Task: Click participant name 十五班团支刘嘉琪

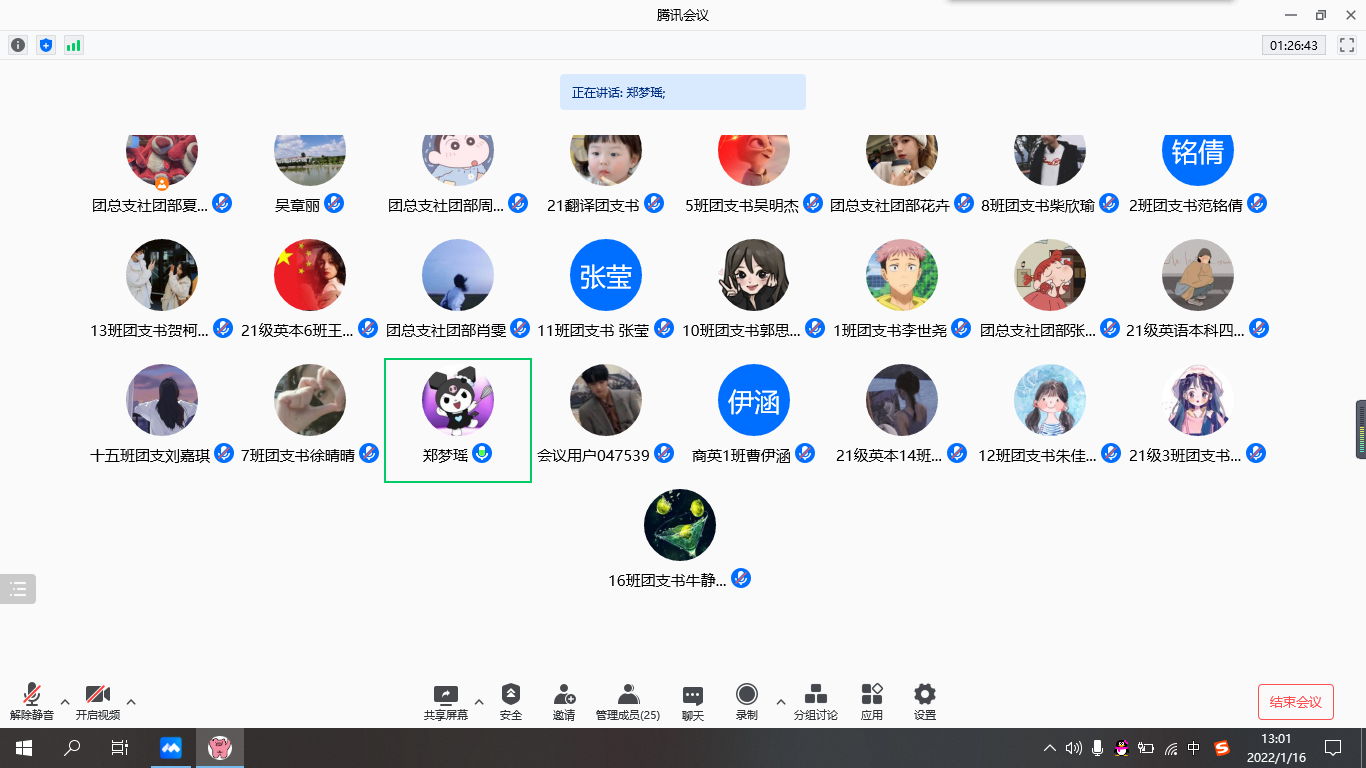Action: 150,455
